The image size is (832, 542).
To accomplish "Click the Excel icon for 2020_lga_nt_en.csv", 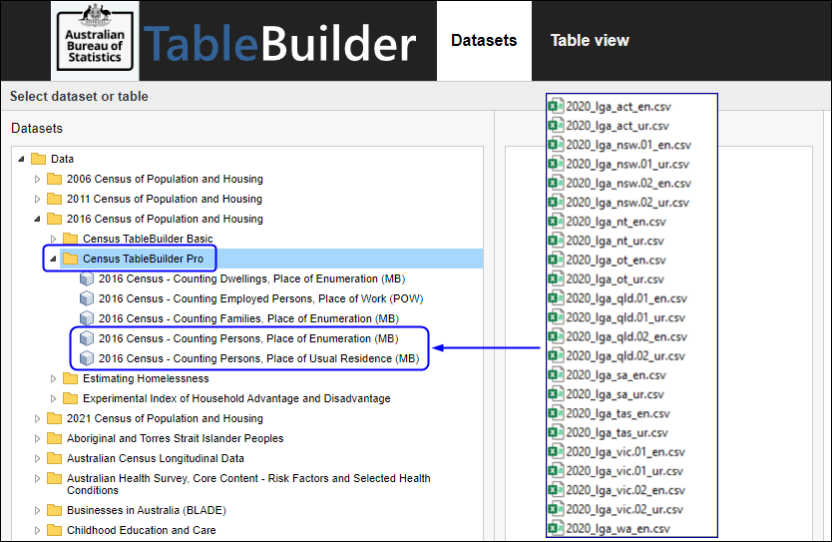I will click(x=556, y=221).
